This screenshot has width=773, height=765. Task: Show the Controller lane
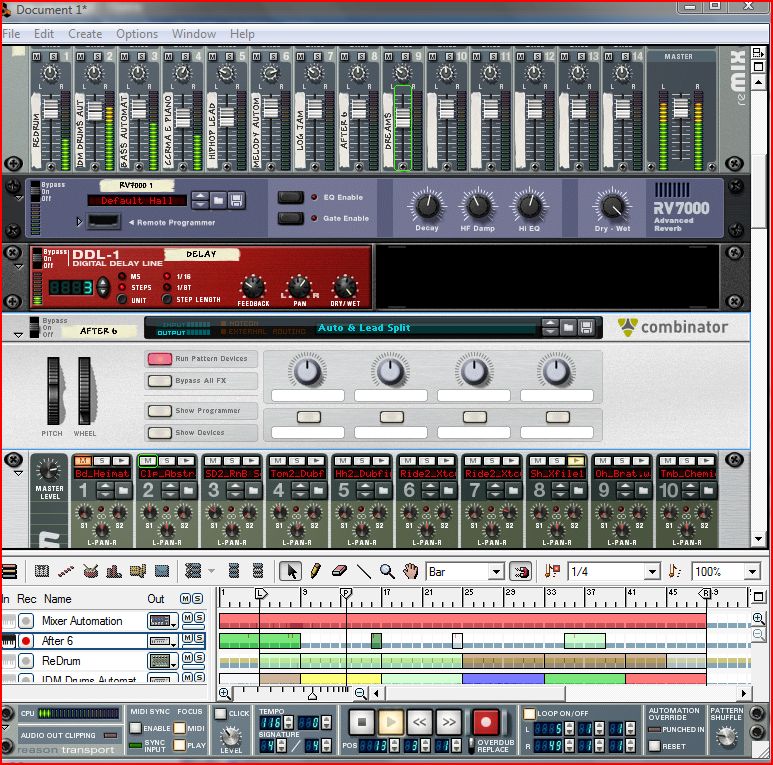click(162, 571)
